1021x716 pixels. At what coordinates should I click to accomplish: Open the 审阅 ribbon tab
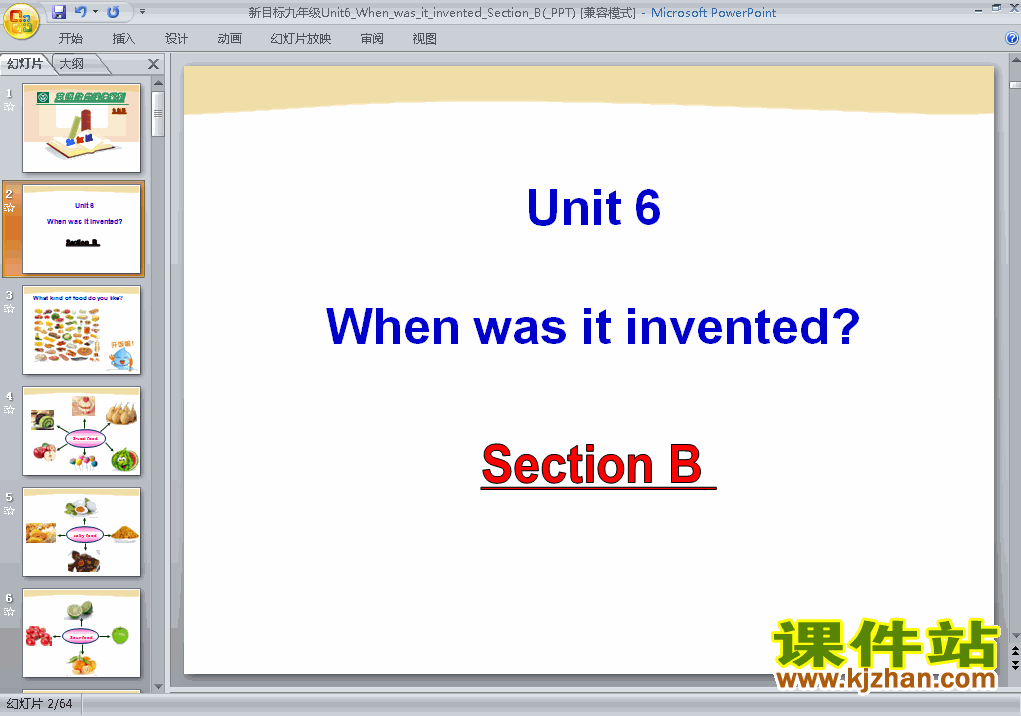372,39
